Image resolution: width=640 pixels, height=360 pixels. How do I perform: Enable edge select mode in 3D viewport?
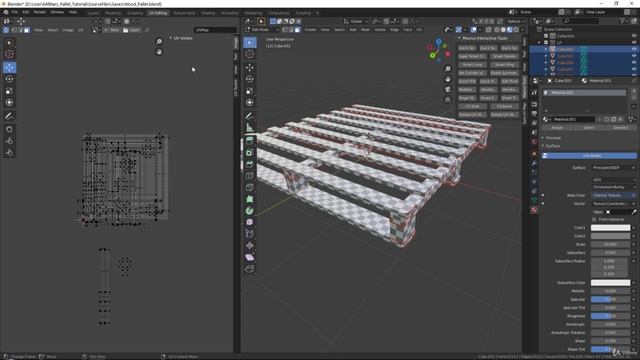coord(291,30)
